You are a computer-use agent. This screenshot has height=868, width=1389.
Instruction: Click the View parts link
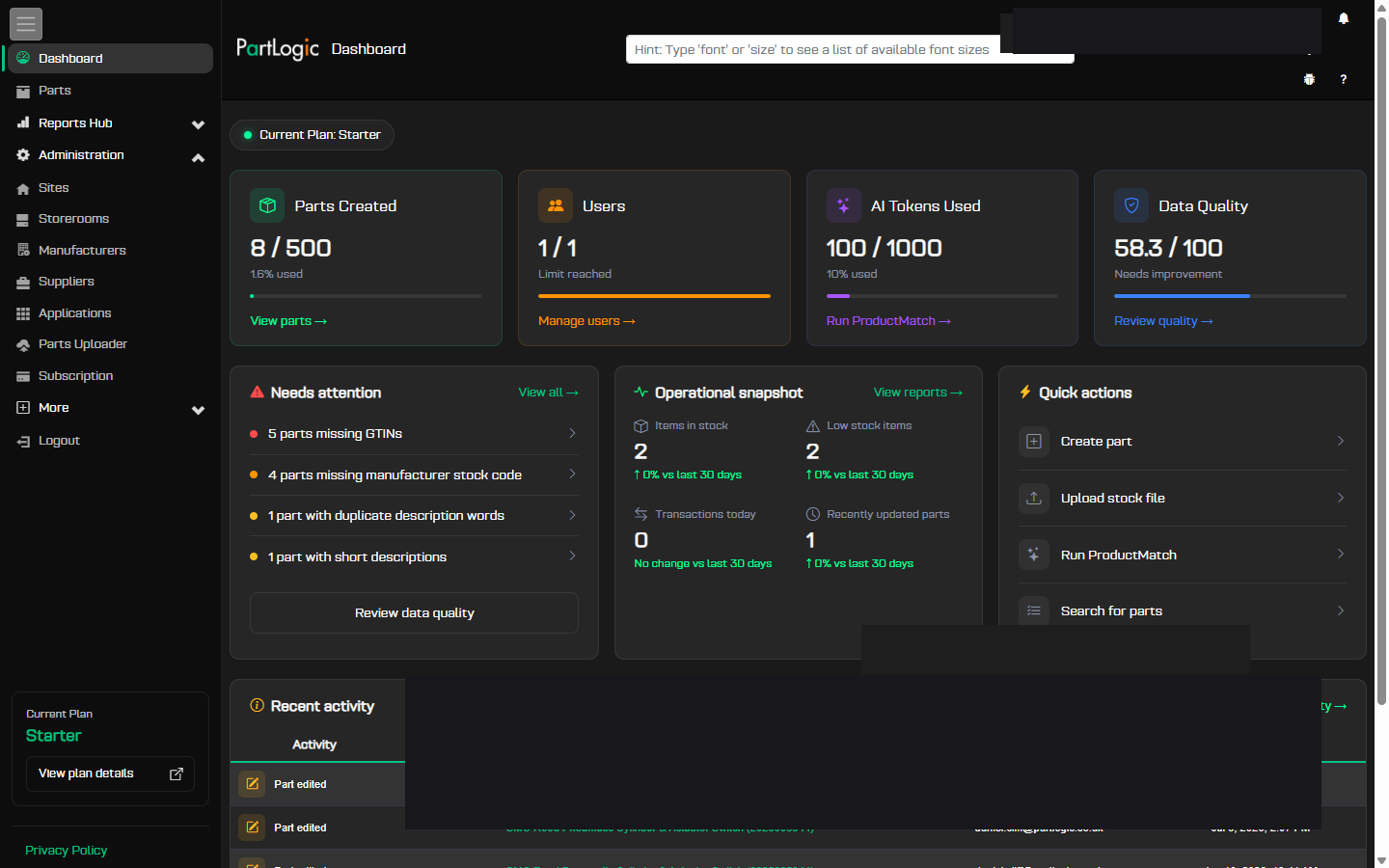click(288, 321)
